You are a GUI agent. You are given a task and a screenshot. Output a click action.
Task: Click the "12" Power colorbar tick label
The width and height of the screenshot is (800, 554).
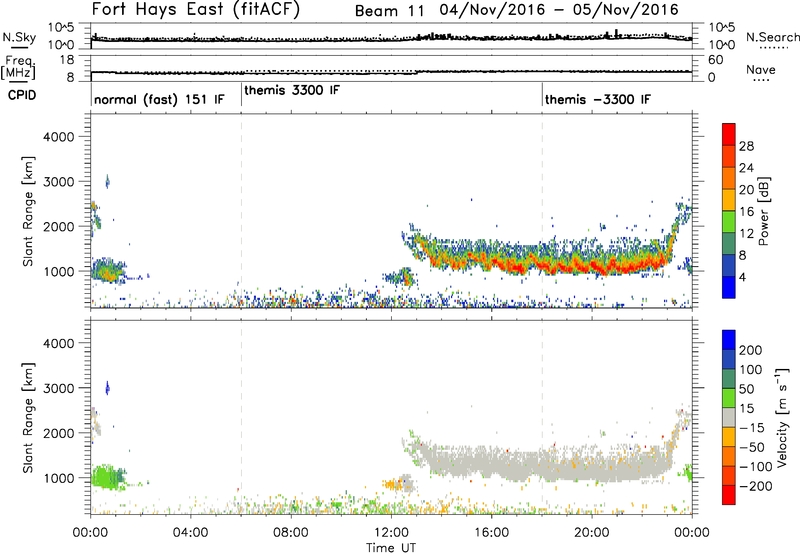pos(746,234)
